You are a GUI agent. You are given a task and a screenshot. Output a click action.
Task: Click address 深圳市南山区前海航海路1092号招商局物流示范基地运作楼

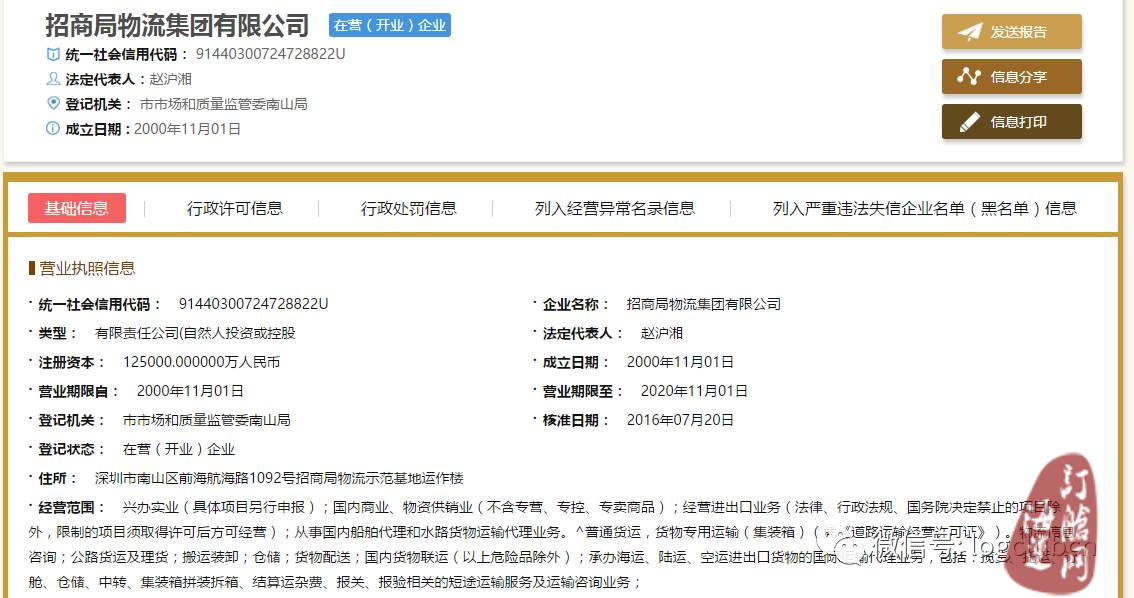[x=279, y=478]
